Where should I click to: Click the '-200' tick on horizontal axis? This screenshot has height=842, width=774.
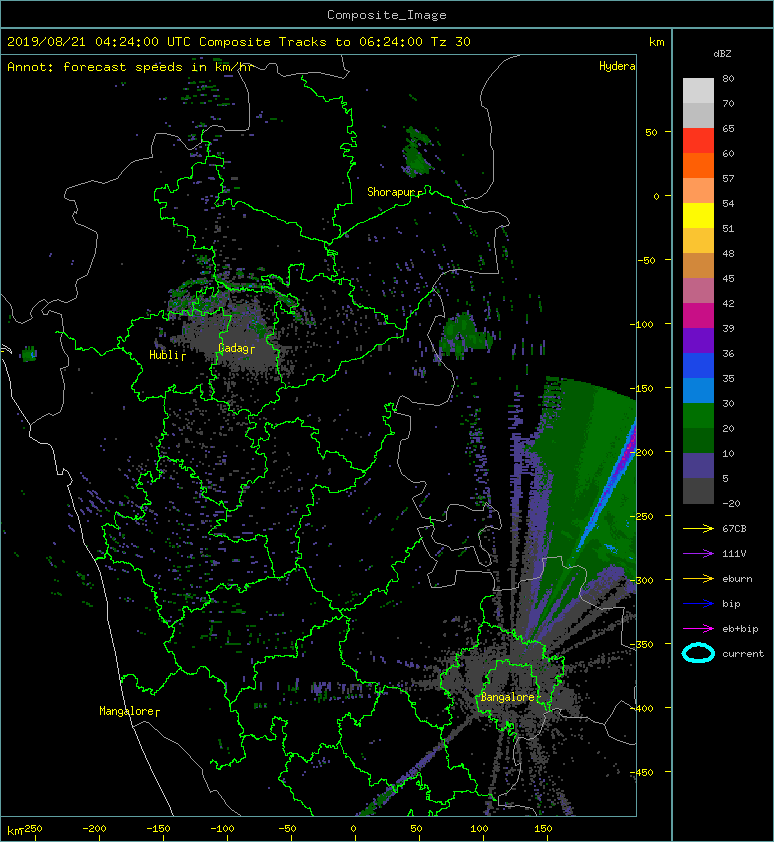click(95, 829)
